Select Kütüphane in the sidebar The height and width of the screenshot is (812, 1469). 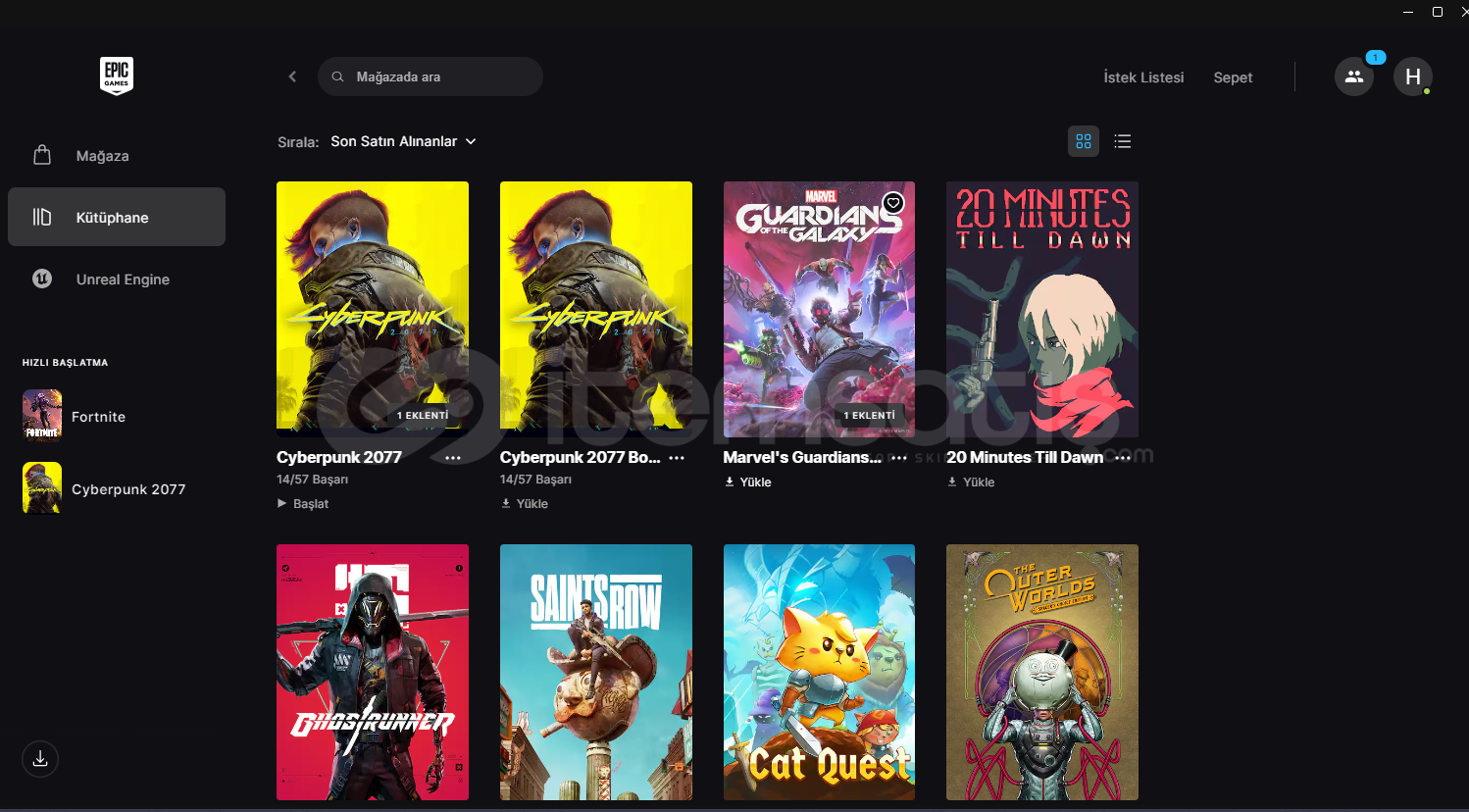pos(117,217)
